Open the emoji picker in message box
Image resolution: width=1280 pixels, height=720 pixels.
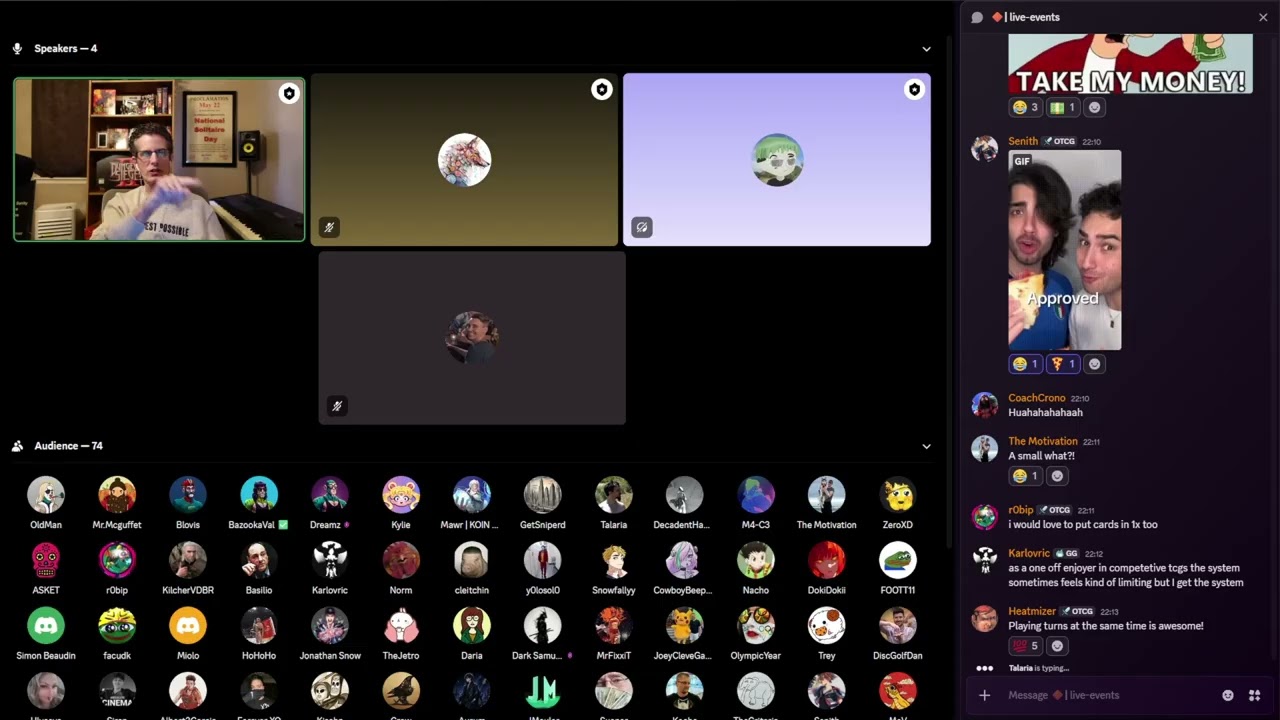point(1228,695)
